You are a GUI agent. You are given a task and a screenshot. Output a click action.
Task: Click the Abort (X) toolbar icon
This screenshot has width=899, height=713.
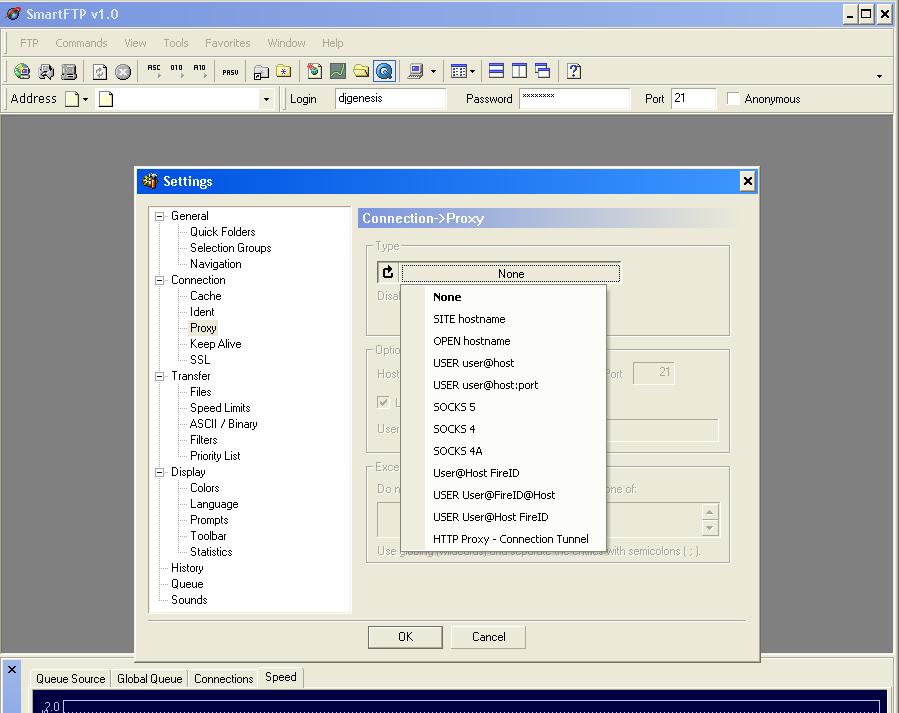(x=123, y=71)
